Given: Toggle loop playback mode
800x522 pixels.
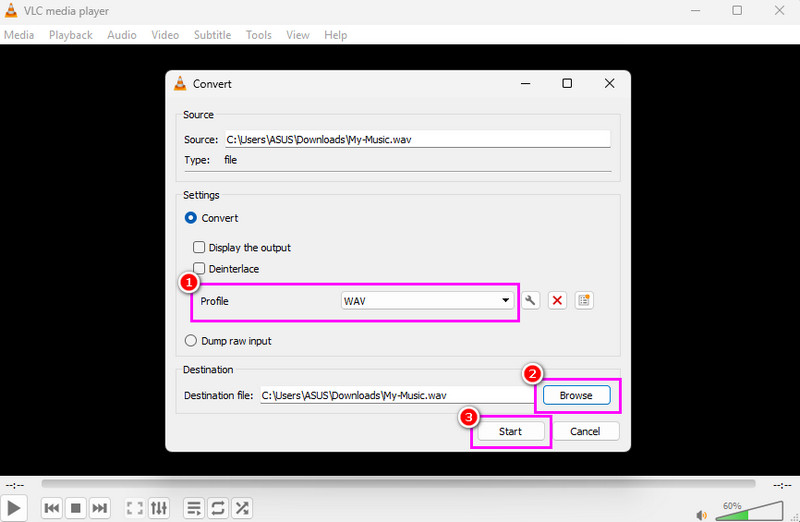Looking at the screenshot, I should tap(218, 508).
